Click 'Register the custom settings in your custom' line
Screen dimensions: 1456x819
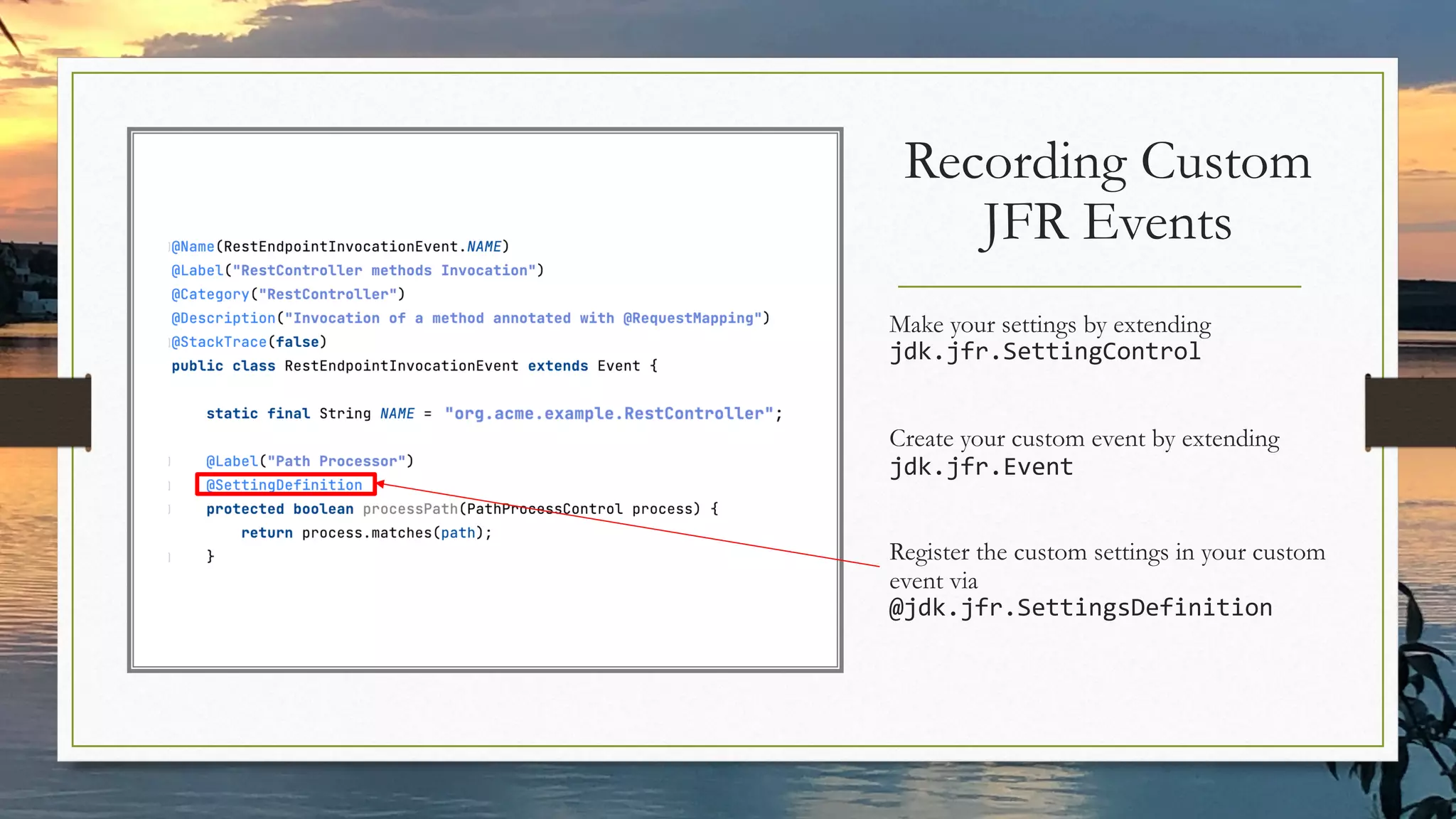point(1107,552)
